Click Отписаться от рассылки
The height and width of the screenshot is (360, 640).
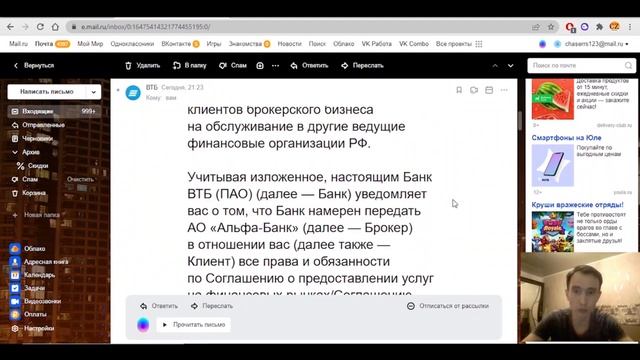[448, 306]
